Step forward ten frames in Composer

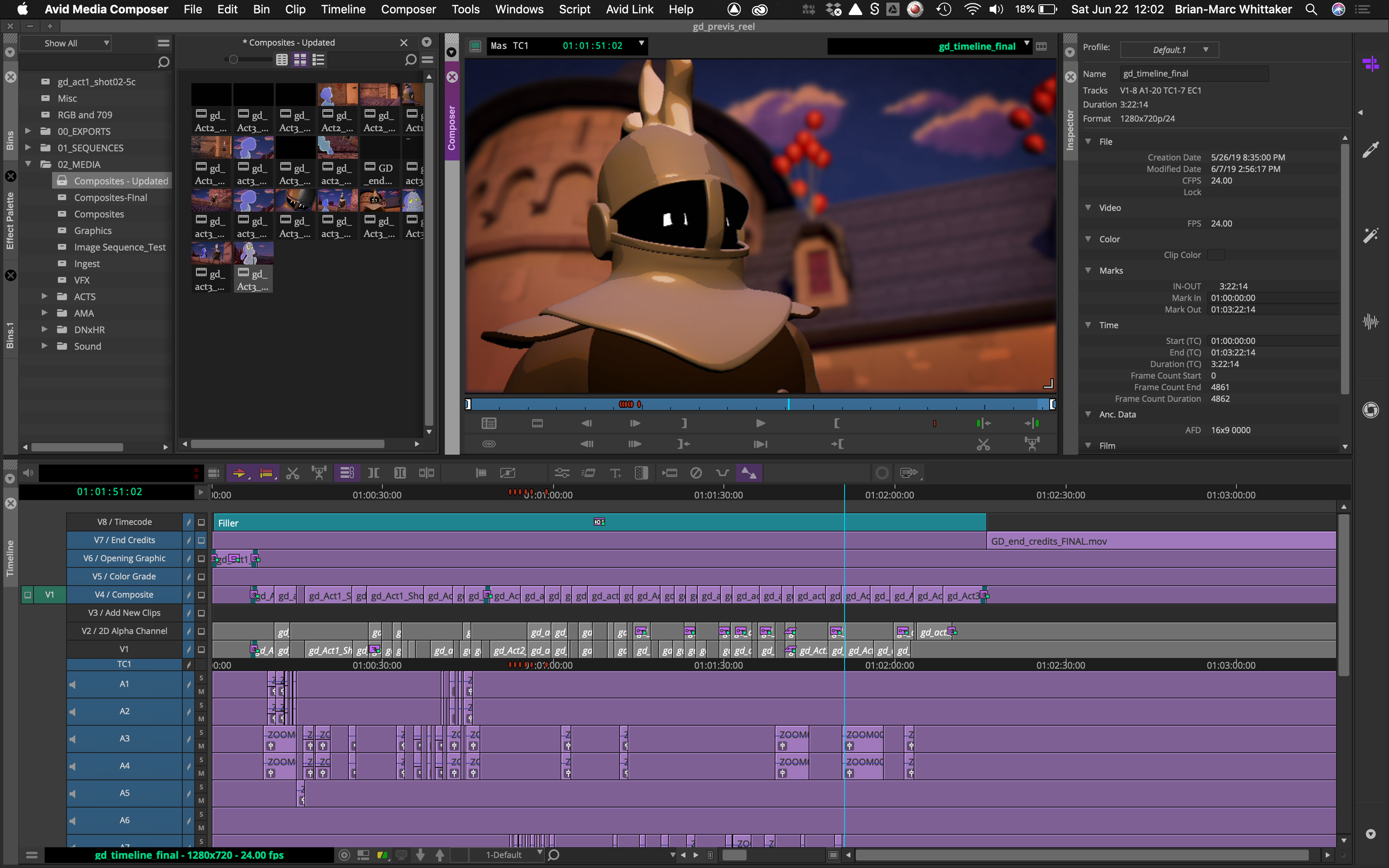click(x=634, y=444)
